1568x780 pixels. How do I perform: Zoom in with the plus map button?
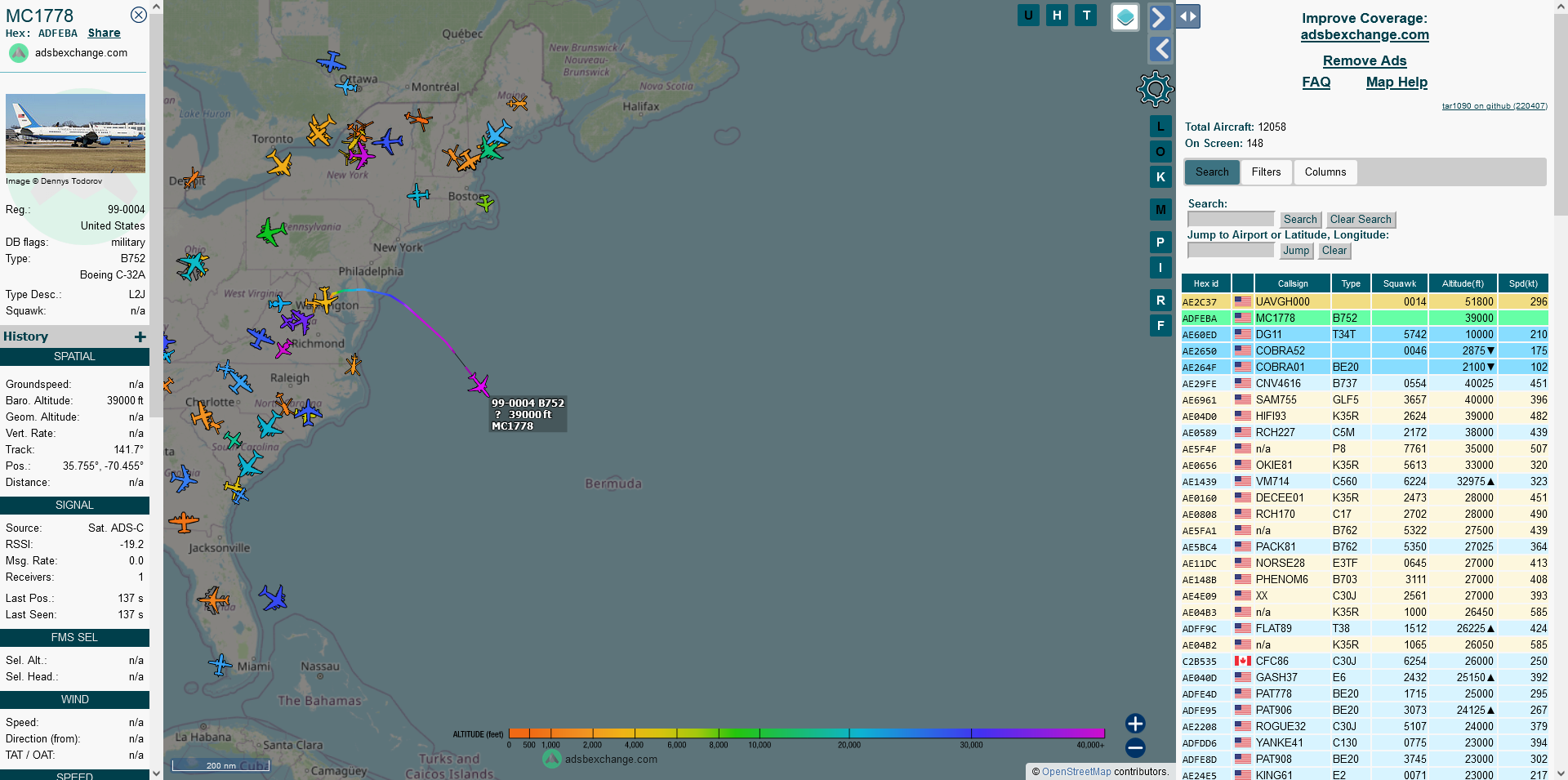tap(1135, 724)
